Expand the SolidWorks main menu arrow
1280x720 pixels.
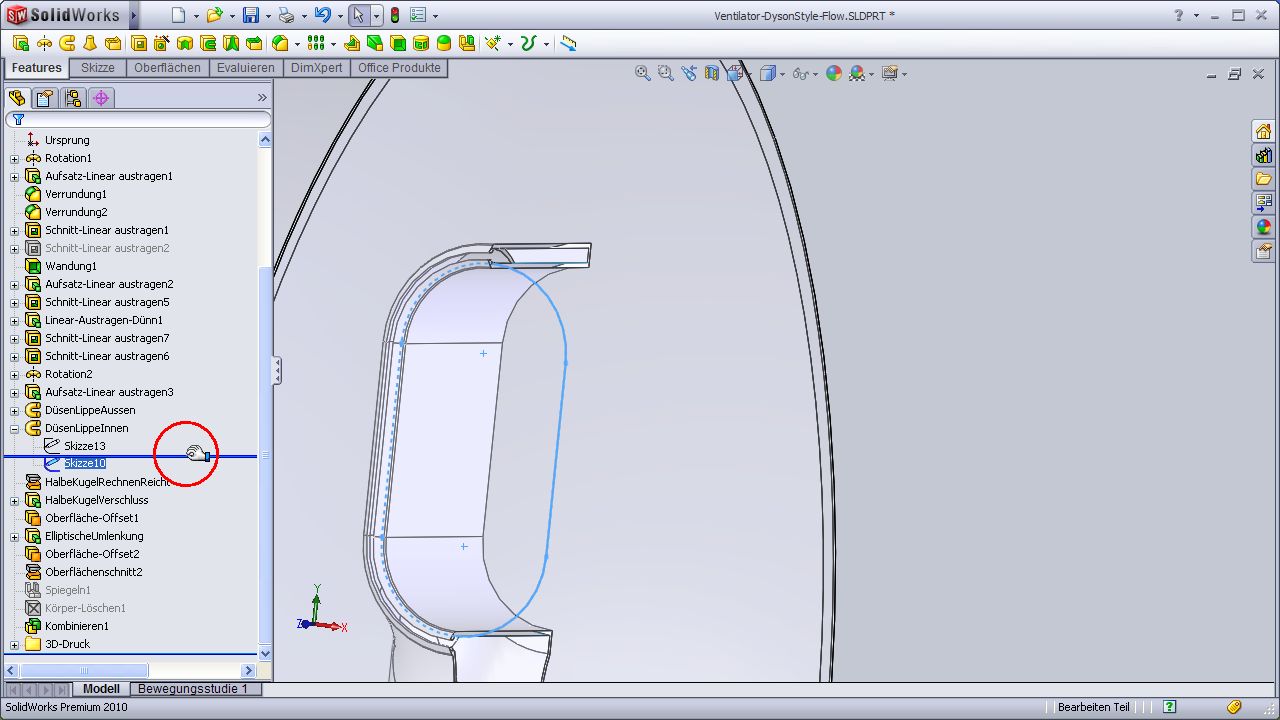point(134,15)
